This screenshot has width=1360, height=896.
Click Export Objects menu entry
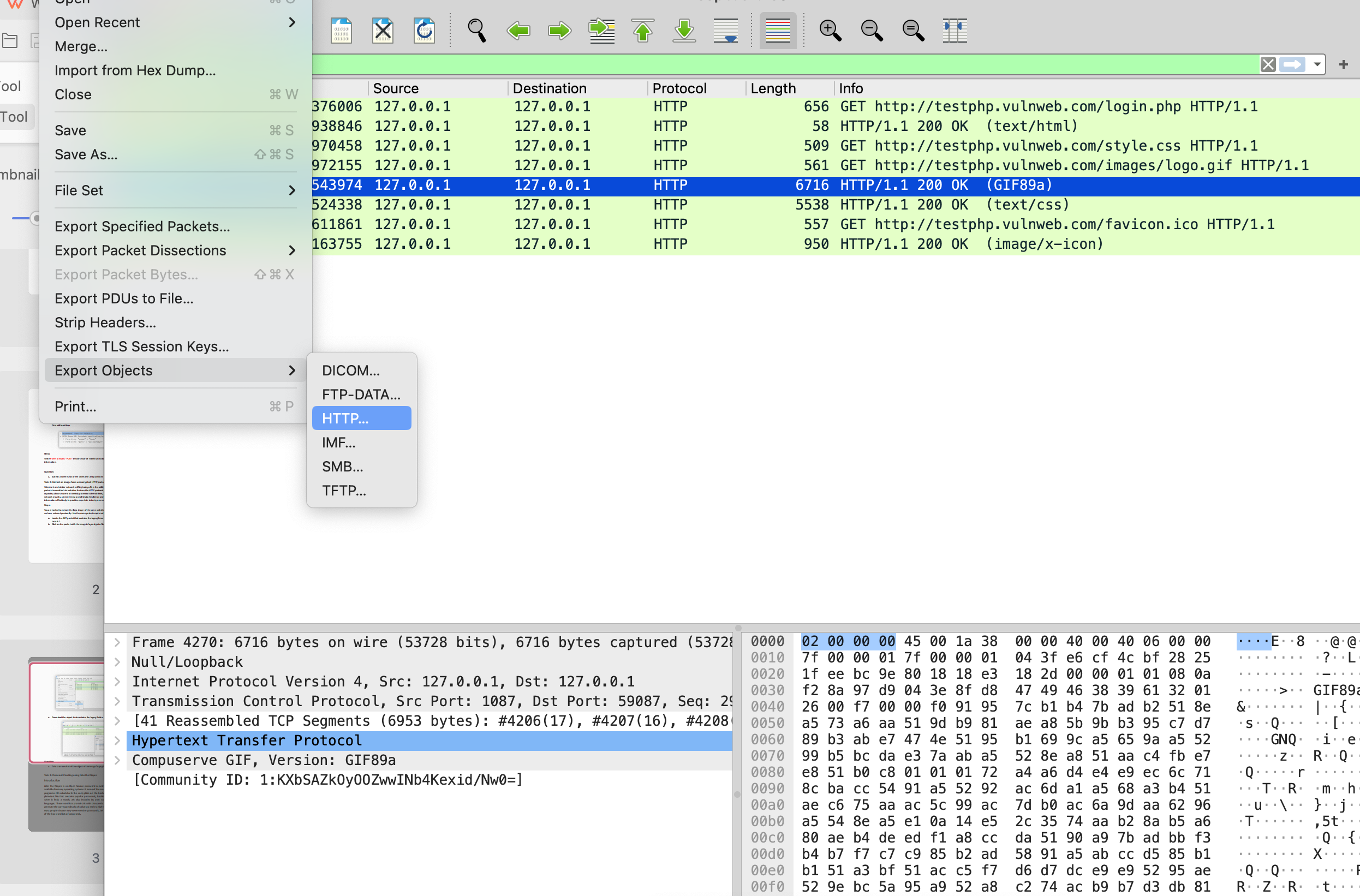[x=175, y=371]
